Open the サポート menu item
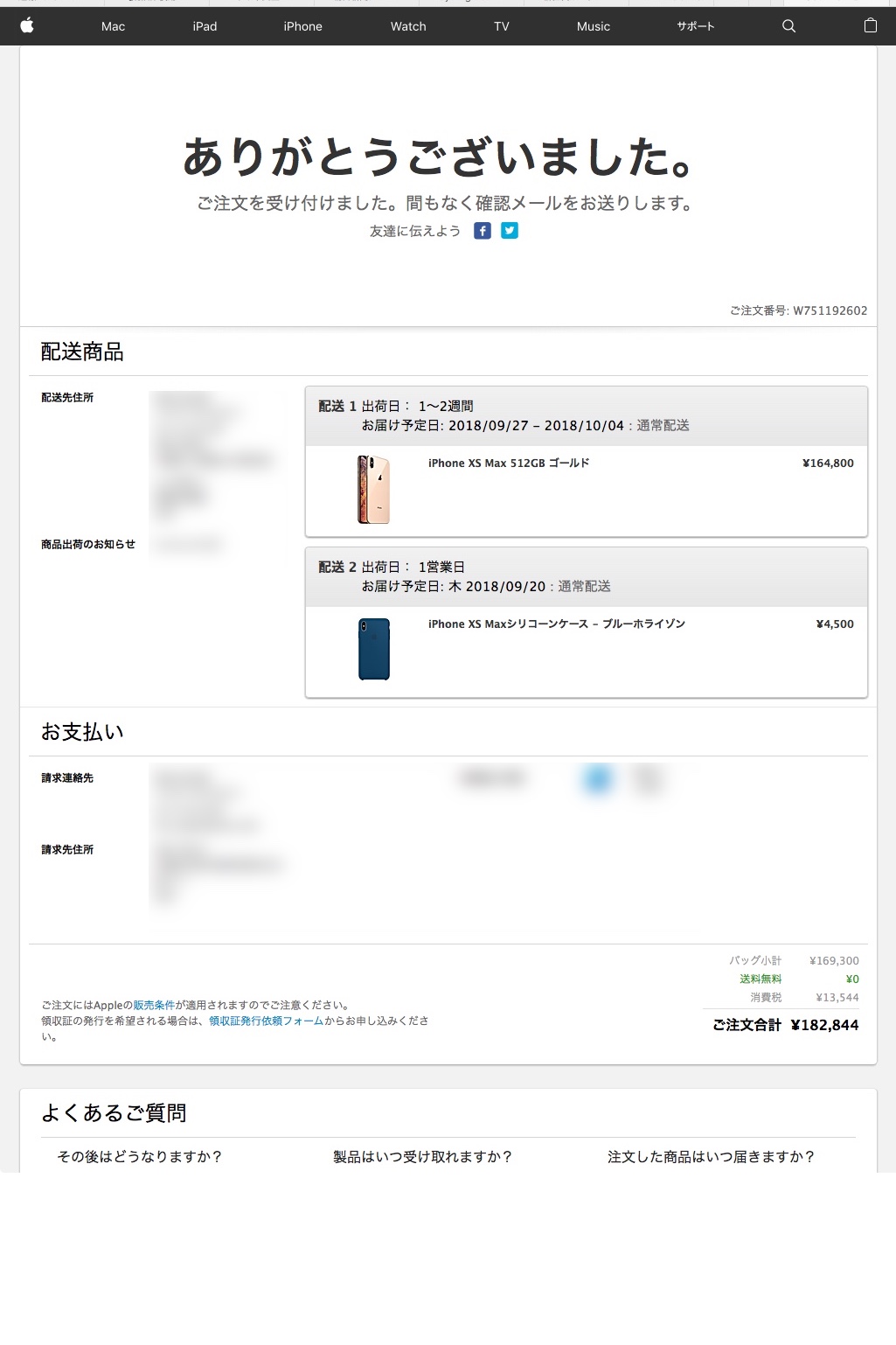The height and width of the screenshot is (1345, 896). click(x=696, y=26)
